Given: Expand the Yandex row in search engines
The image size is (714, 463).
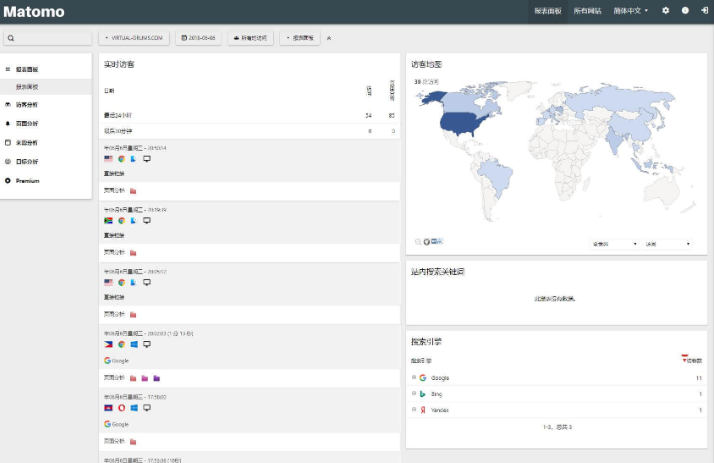Looking at the screenshot, I should (x=414, y=409).
